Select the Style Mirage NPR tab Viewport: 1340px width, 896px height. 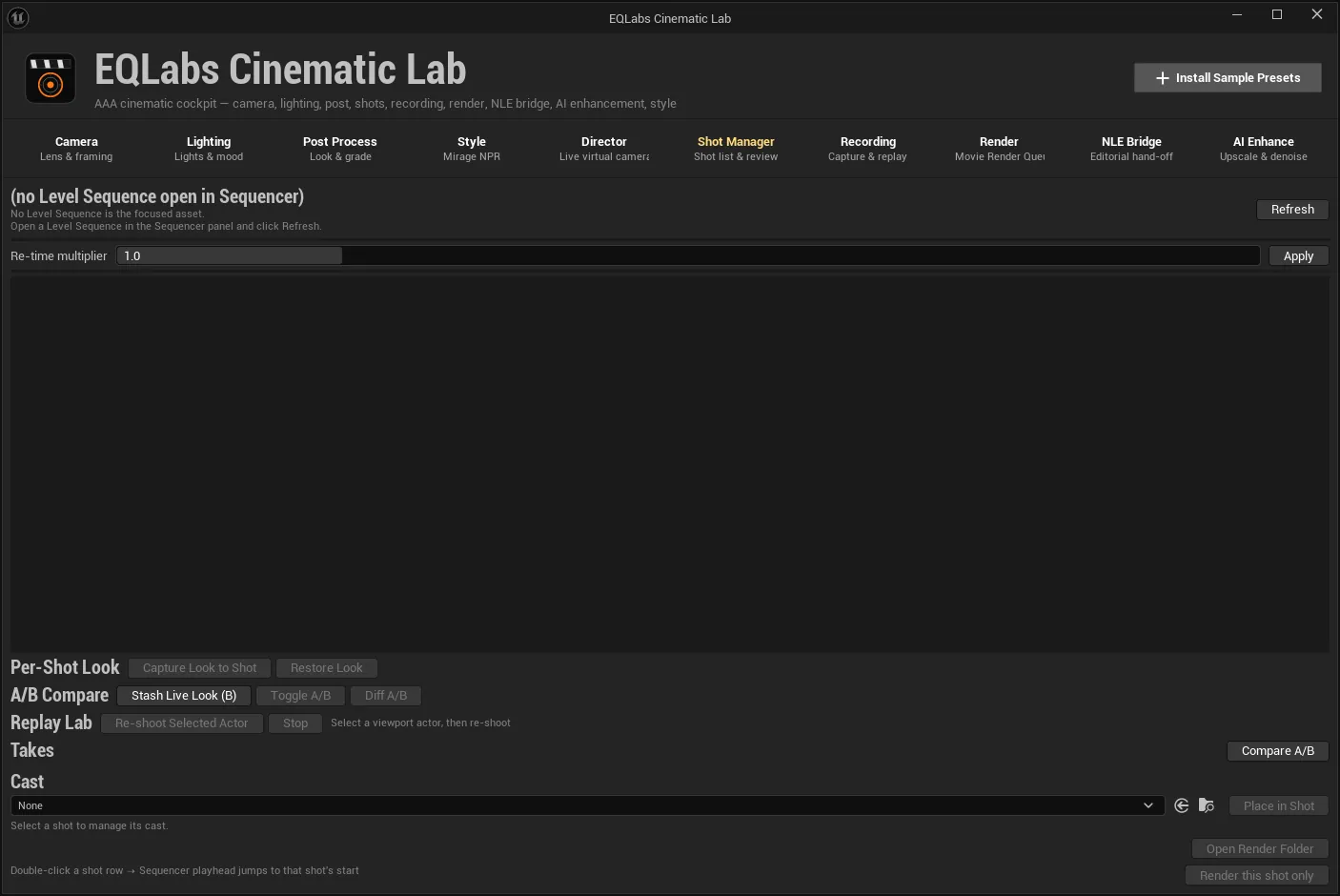(x=472, y=149)
